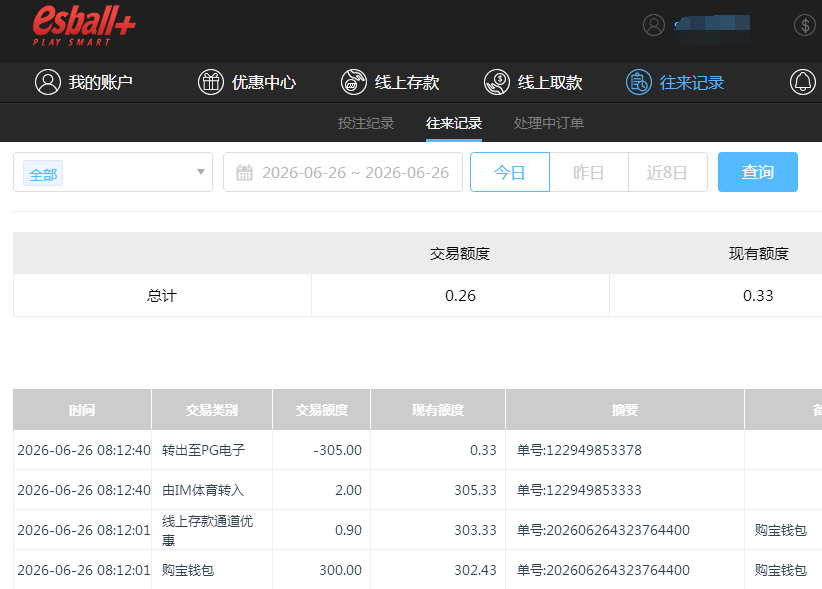Screen dimensions: 822x589
Task: Open 优惠中心 menu
Action: point(247,82)
